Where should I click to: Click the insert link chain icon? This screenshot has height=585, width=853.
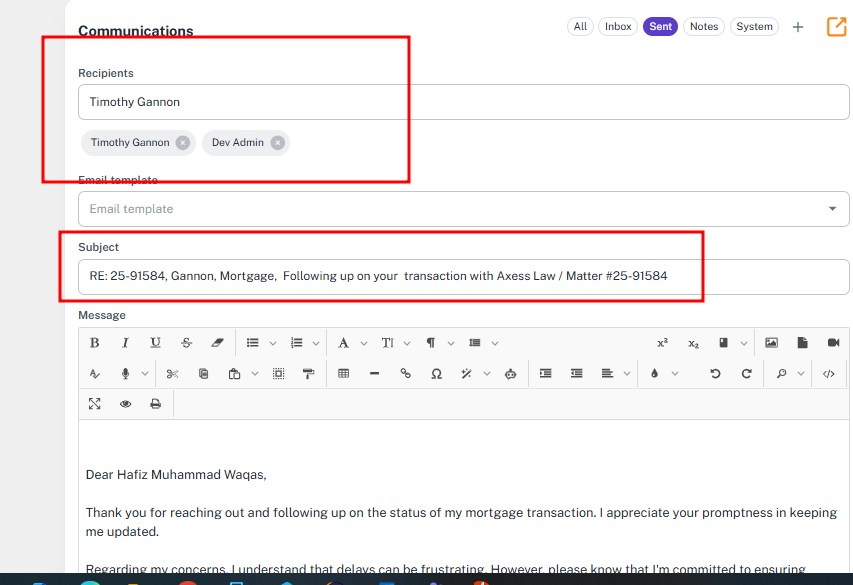(x=405, y=374)
